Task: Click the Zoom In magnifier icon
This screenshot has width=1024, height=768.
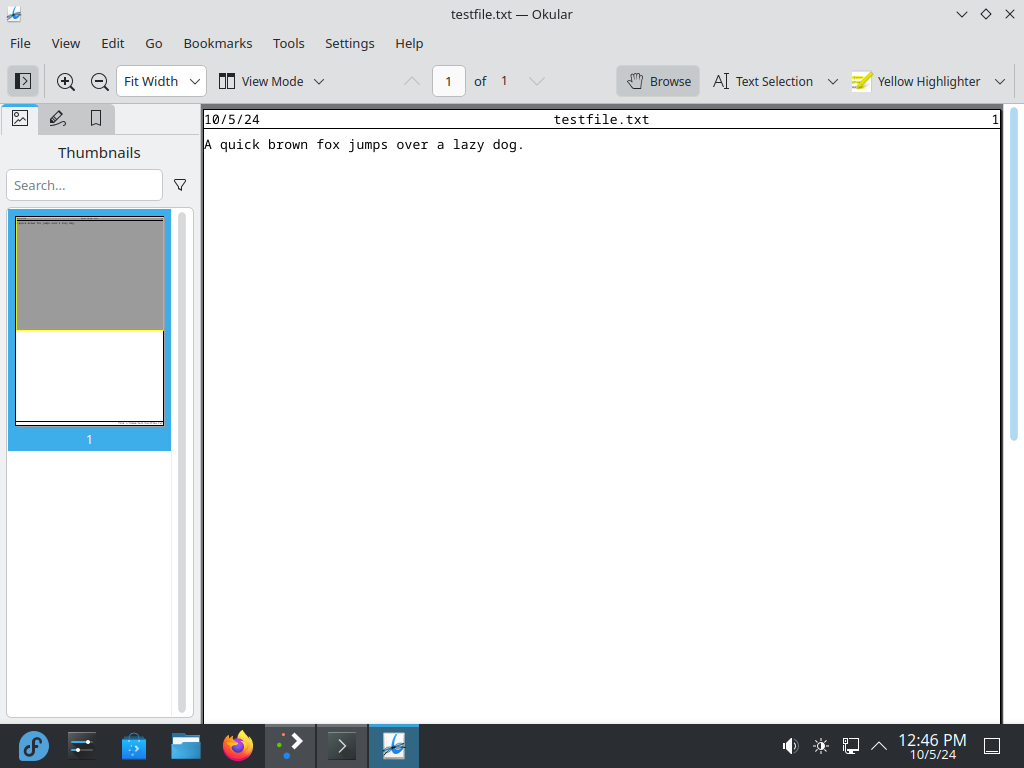Action: (65, 81)
